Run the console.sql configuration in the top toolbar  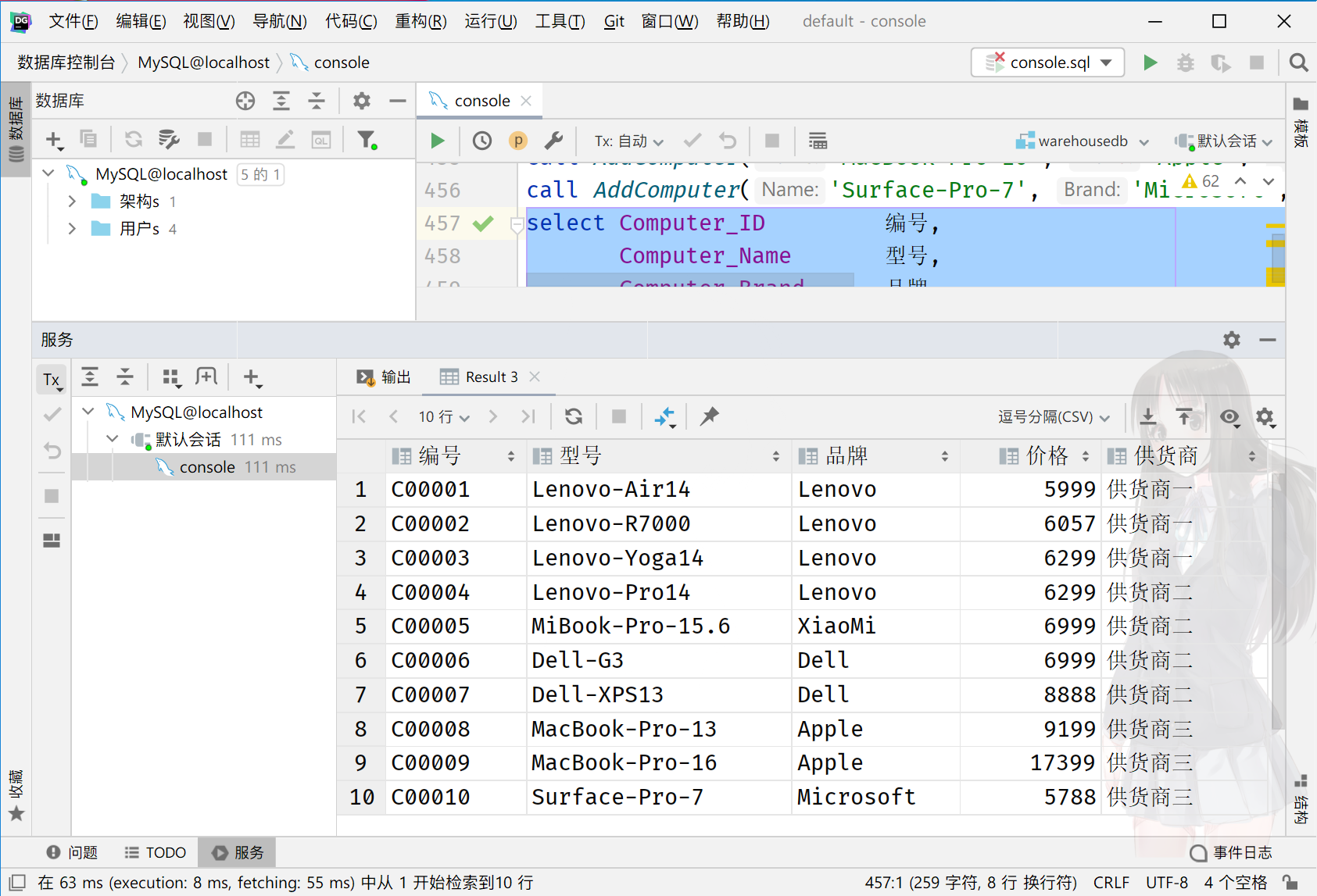(x=1150, y=62)
